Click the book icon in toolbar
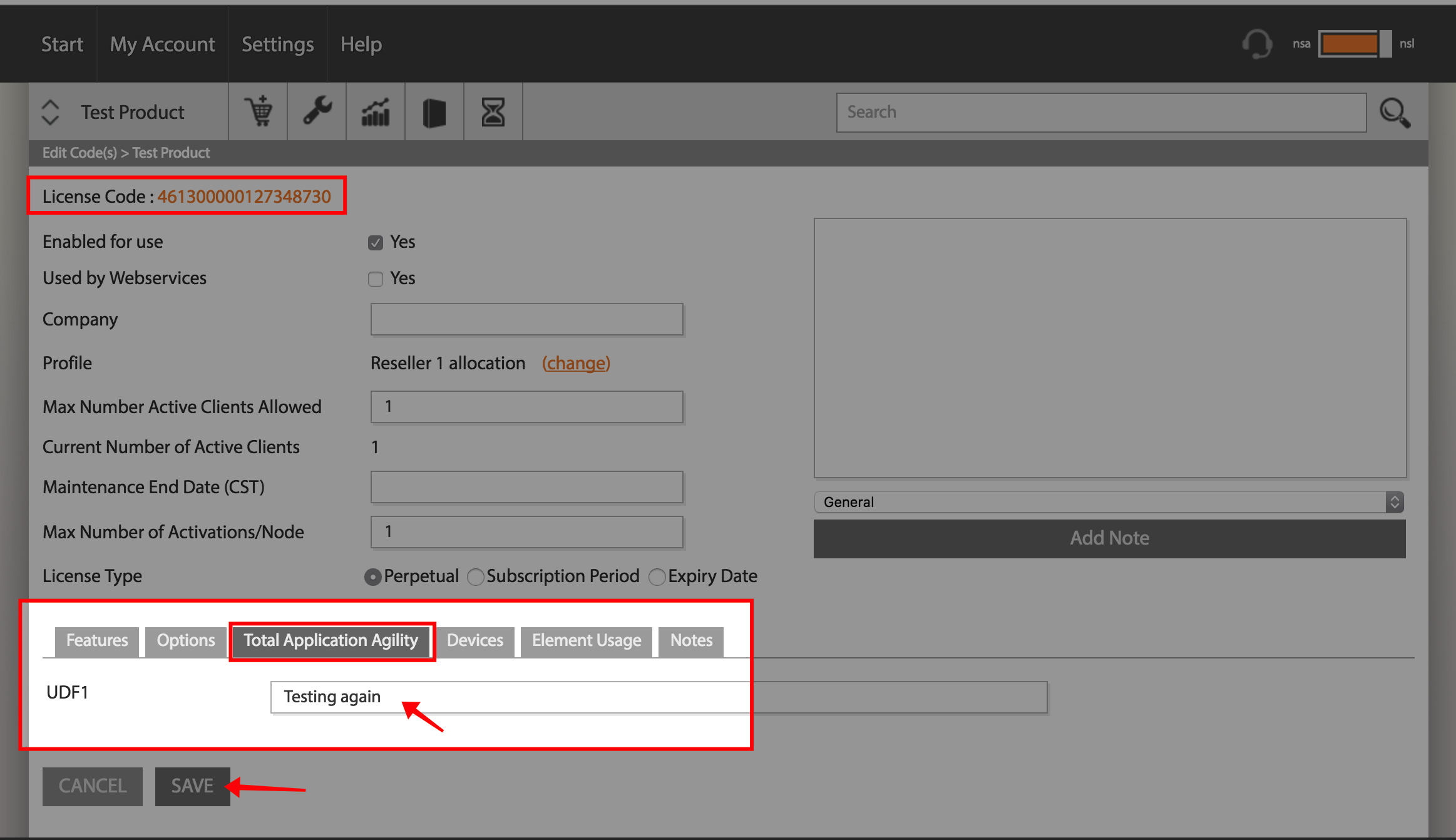Viewport: 1456px width, 840px height. (x=434, y=113)
